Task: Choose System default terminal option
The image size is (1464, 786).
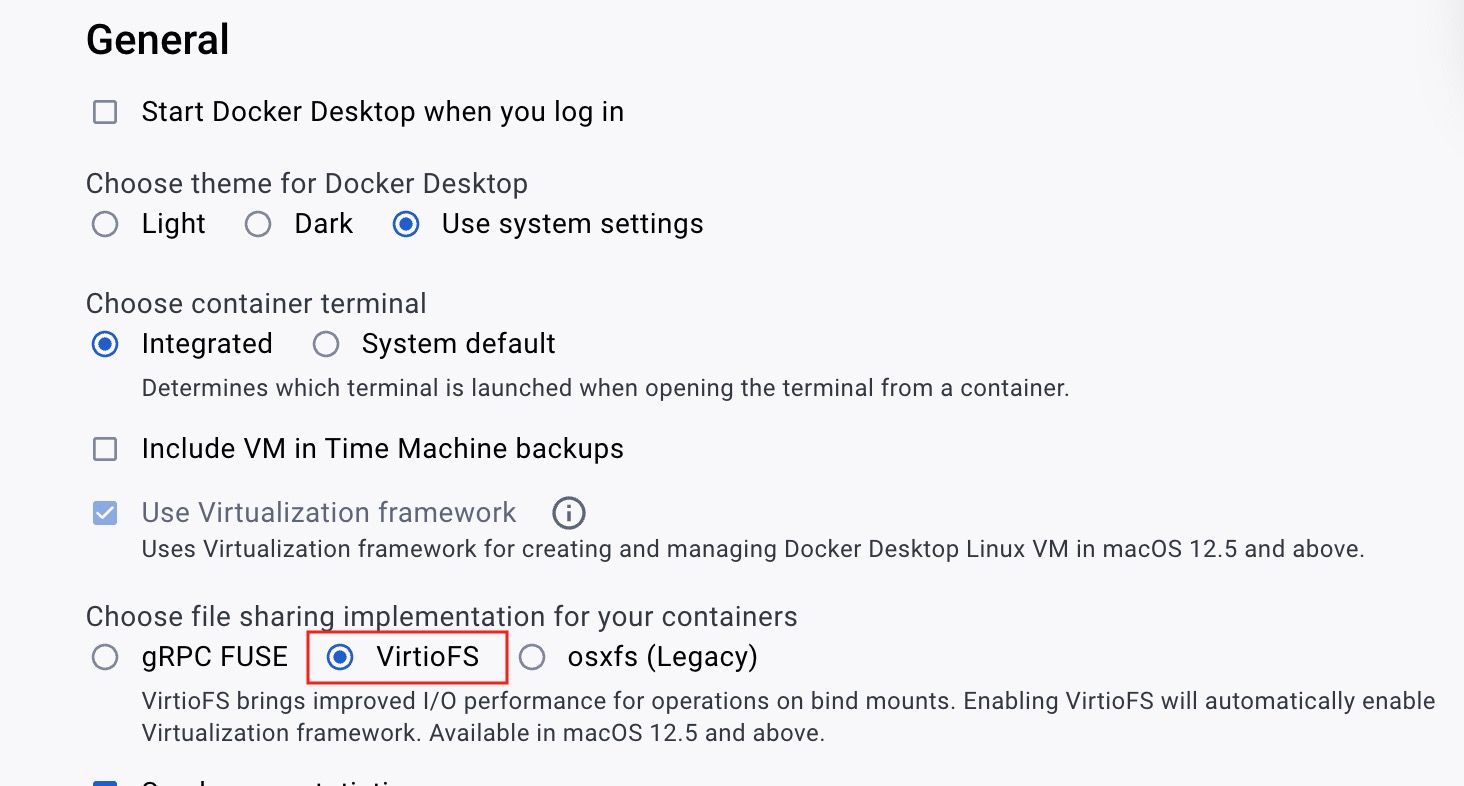Action: 325,344
